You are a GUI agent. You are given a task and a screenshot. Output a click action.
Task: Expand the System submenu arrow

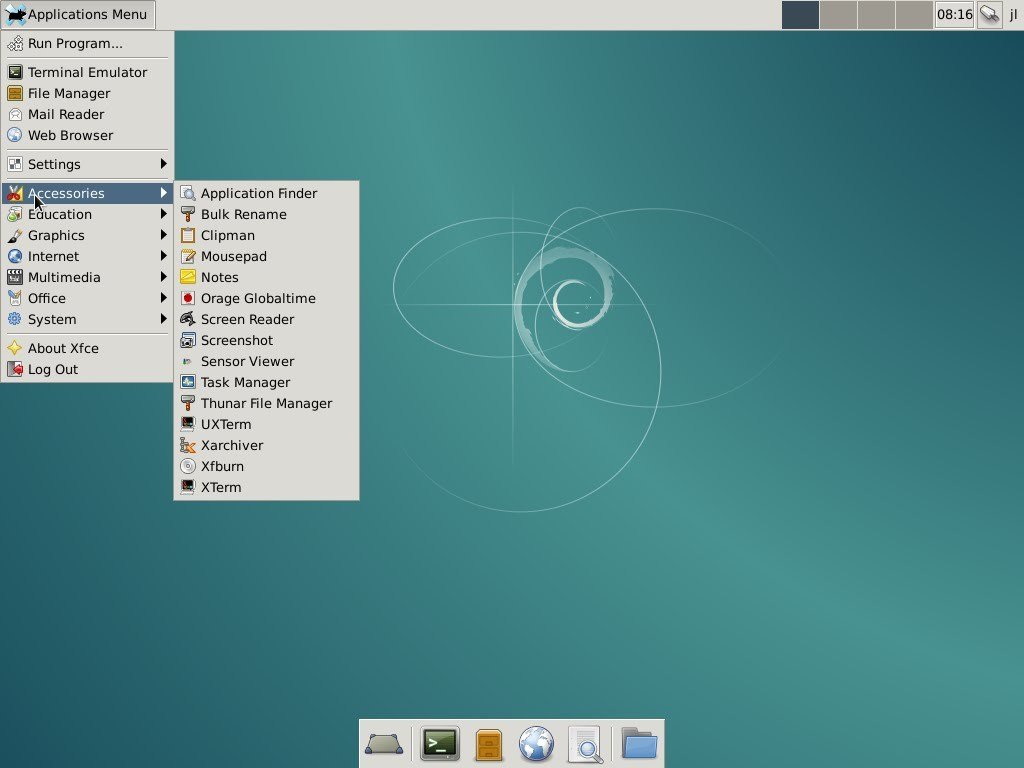pos(163,319)
